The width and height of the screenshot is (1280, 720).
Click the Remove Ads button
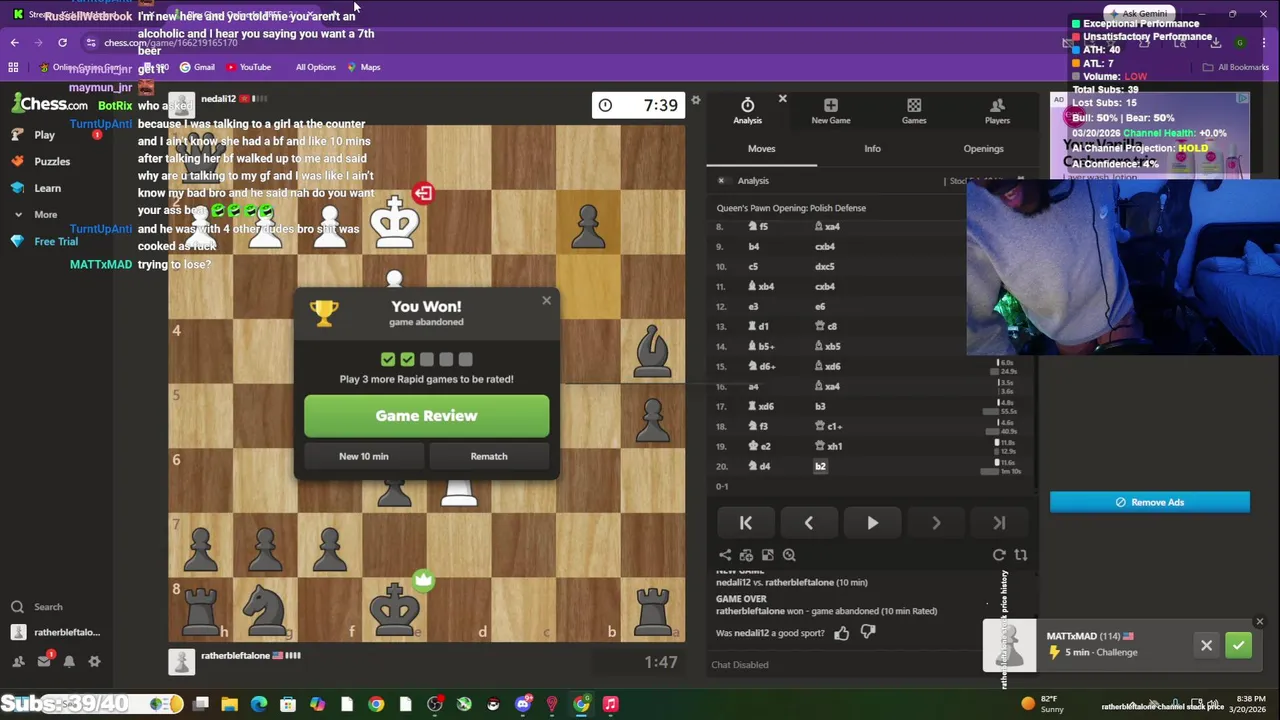pyautogui.click(x=1149, y=502)
